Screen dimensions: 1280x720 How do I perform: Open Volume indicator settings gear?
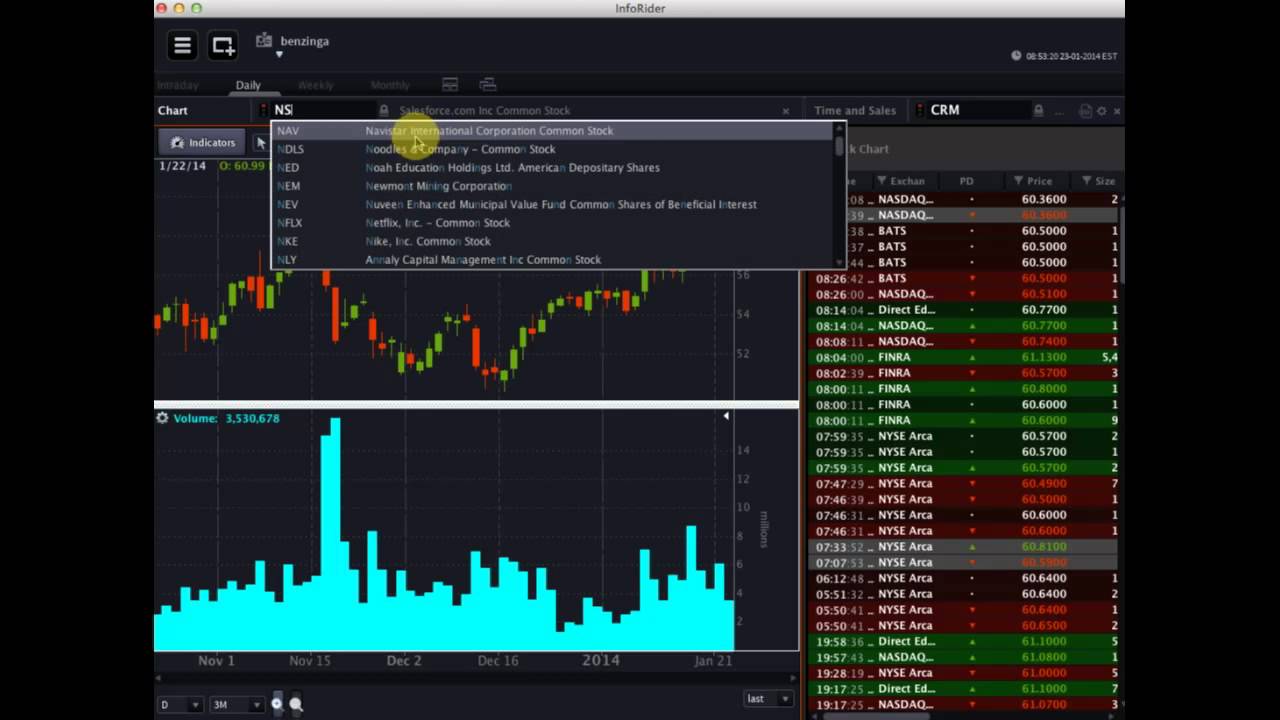click(x=162, y=418)
